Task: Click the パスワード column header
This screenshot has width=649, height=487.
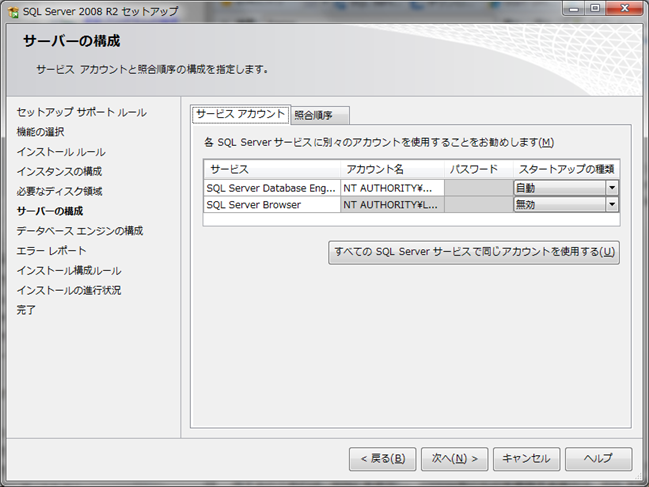Action: (x=478, y=169)
